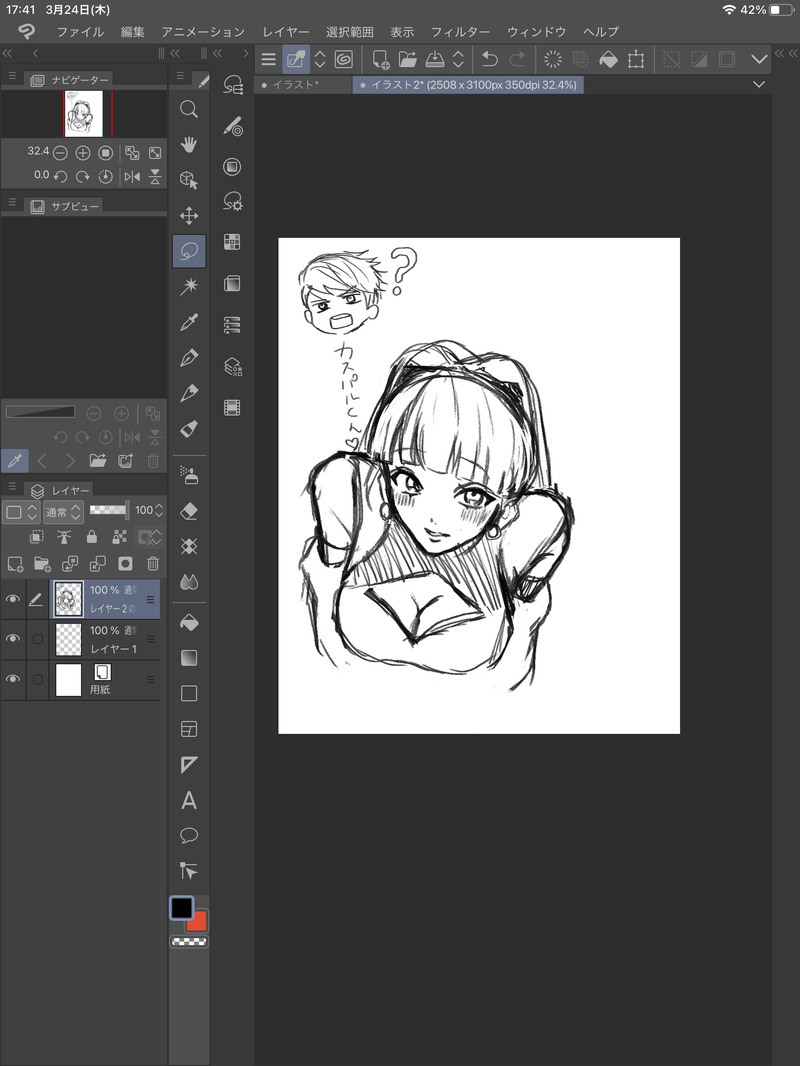The height and width of the screenshot is (1066, 800).
Task: Select the Blend droplets tool
Action: click(x=189, y=582)
